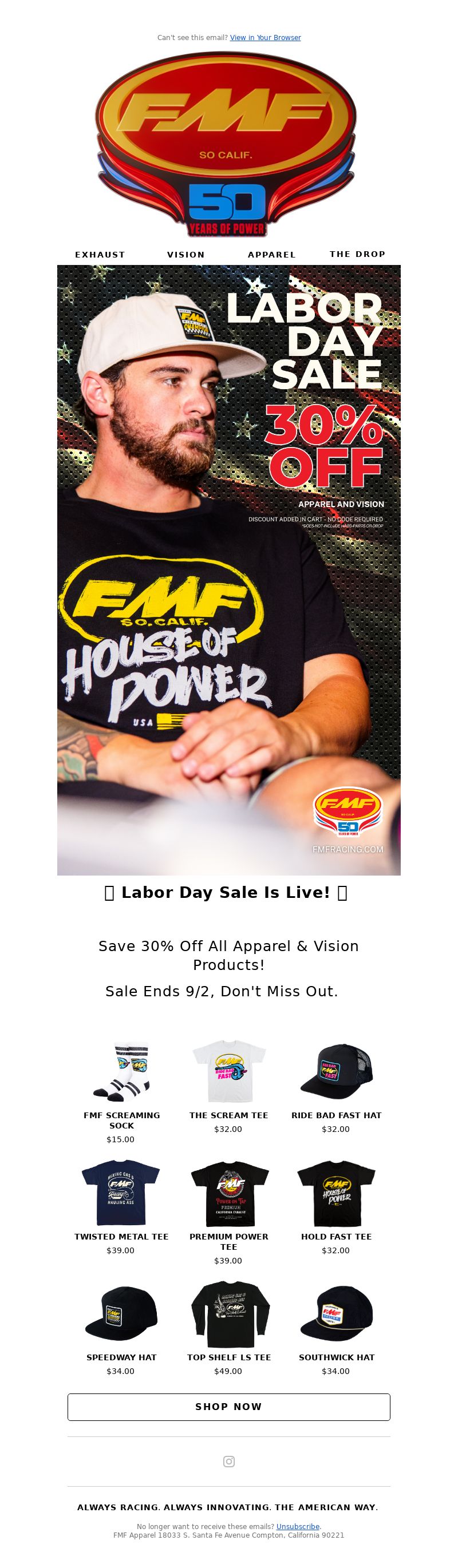Click the Top Shelf LS Tee title

click(x=229, y=1357)
